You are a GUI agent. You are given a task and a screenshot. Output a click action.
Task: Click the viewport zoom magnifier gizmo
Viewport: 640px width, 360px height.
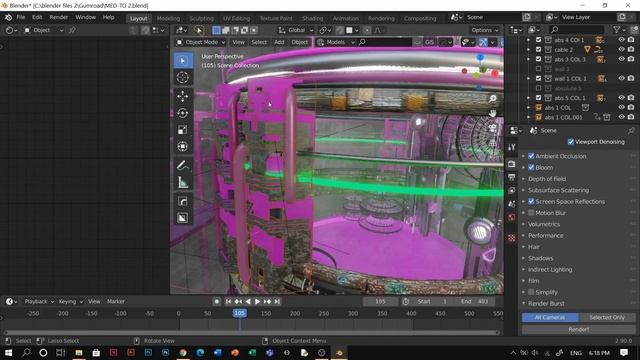[493, 98]
